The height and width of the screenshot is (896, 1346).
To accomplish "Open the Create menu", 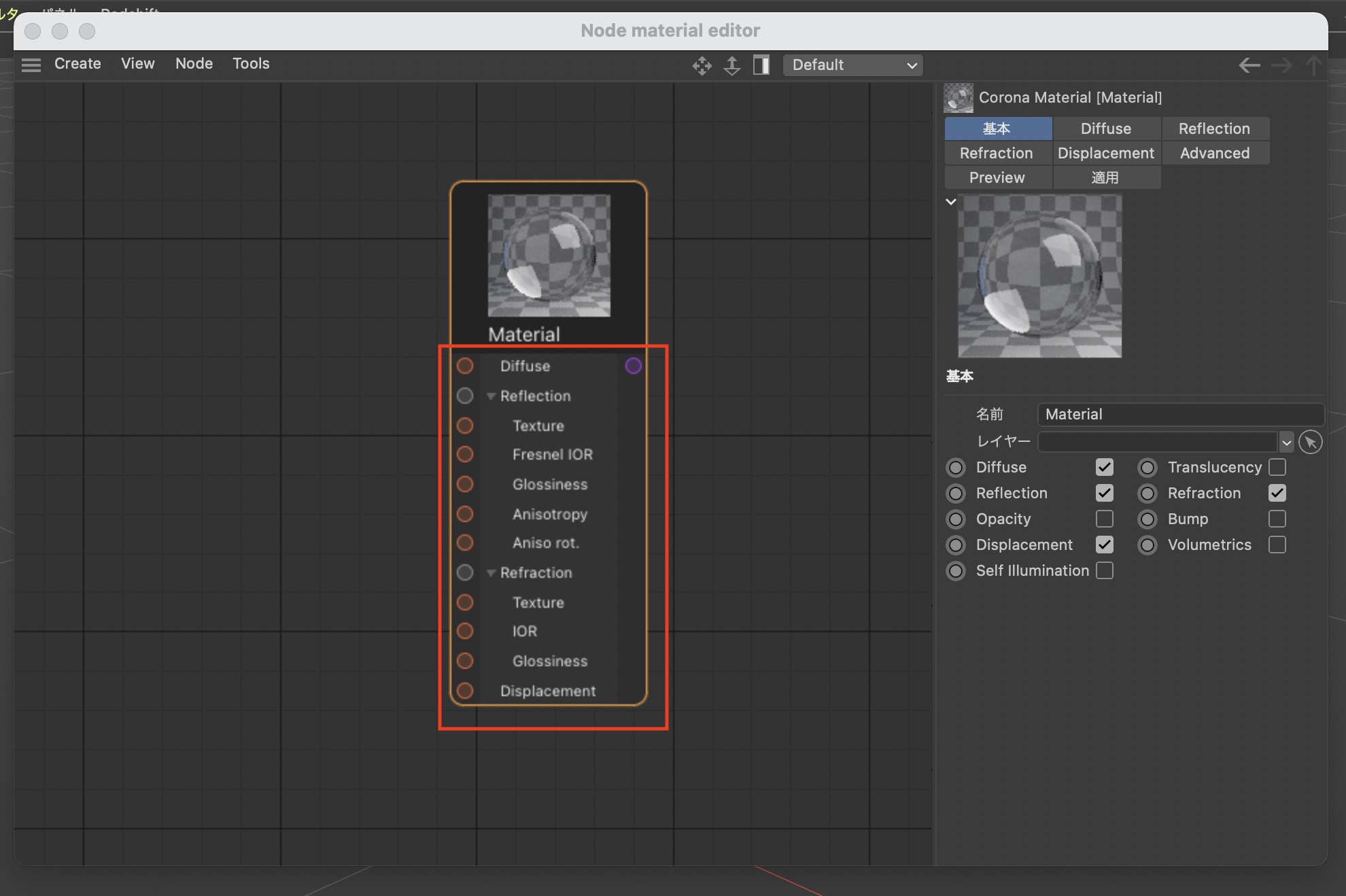I will (77, 64).
